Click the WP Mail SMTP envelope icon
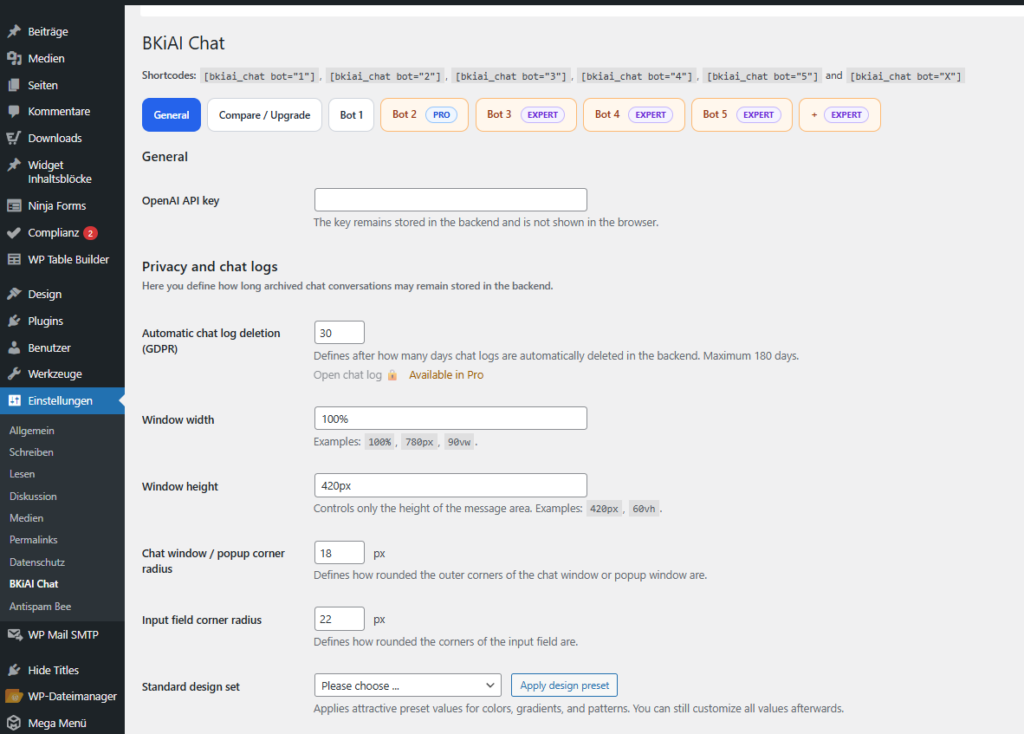Image resolution: width=1024 pixels, height=734 pixels. pos(14,635)
